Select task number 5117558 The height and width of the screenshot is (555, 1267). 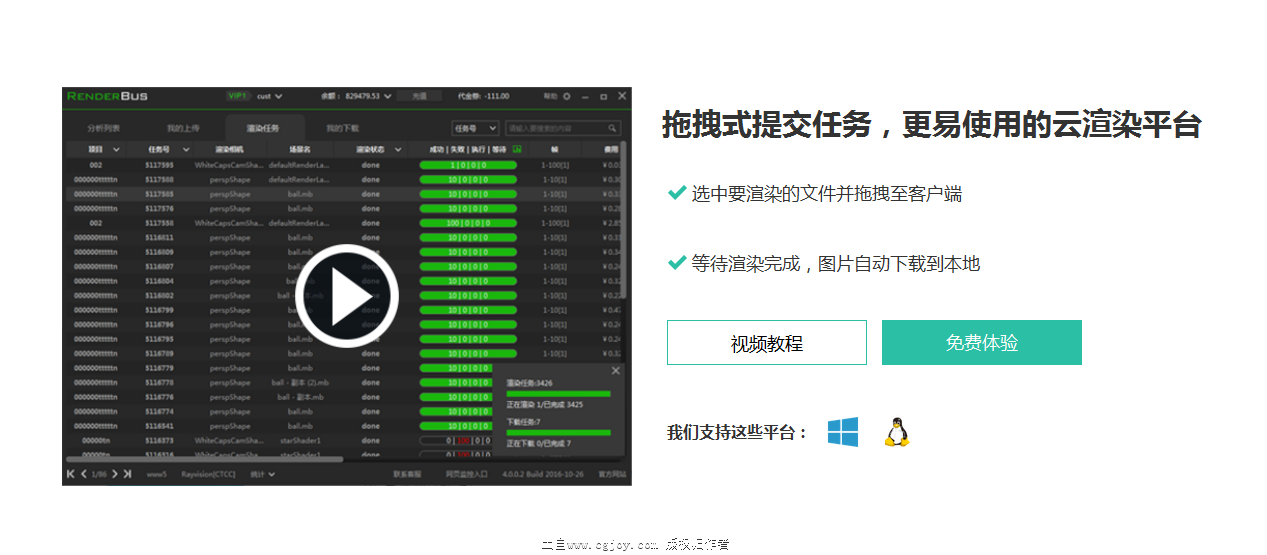159,223
